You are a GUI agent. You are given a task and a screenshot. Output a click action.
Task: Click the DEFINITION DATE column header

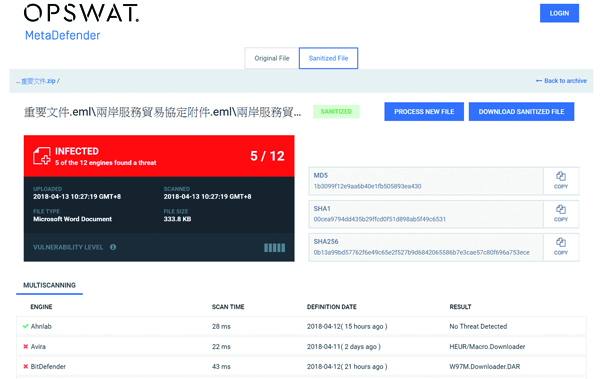pyautogui.click(x=332, y=307)
